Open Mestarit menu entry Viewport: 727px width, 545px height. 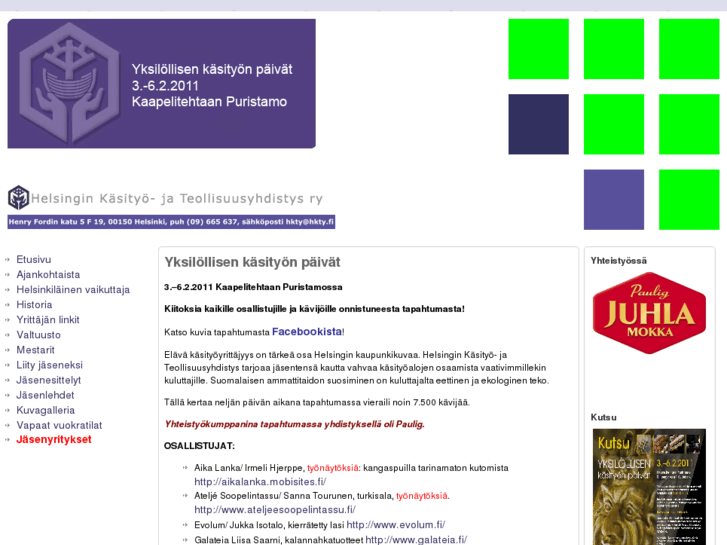click(x=35, y=350)
